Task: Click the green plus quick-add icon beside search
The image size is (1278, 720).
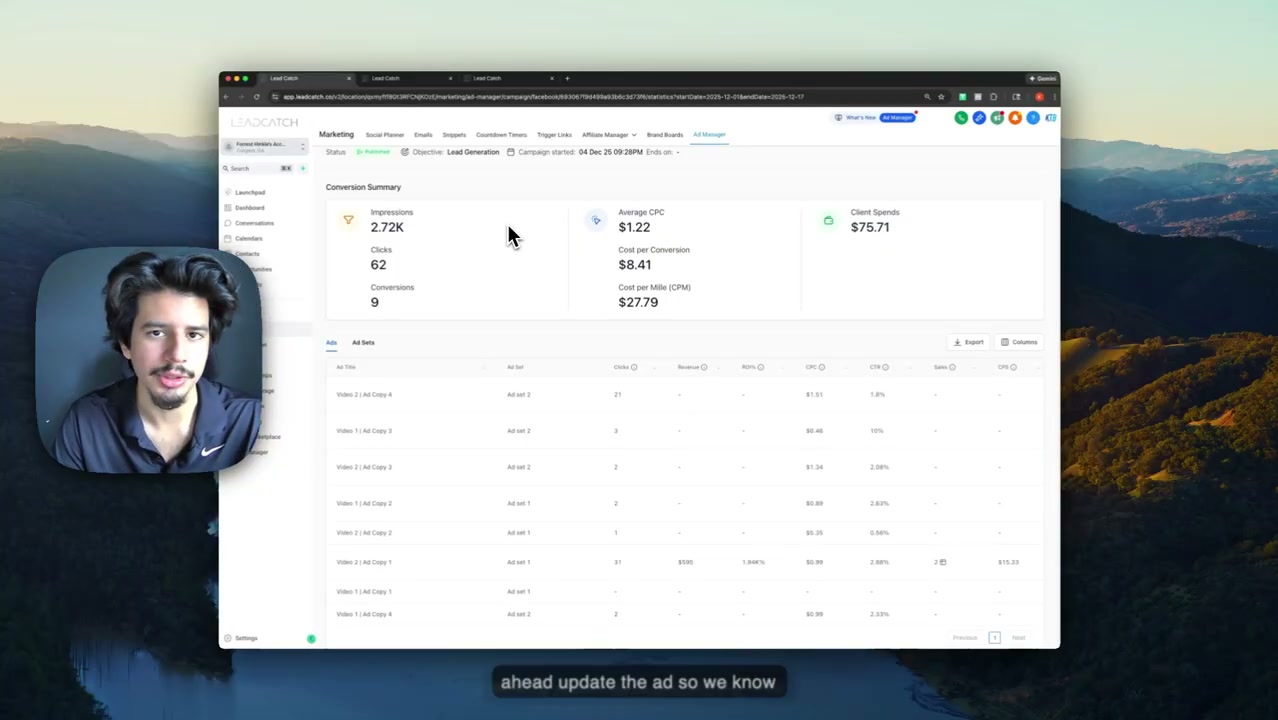Action: click(x=303, y=168)
